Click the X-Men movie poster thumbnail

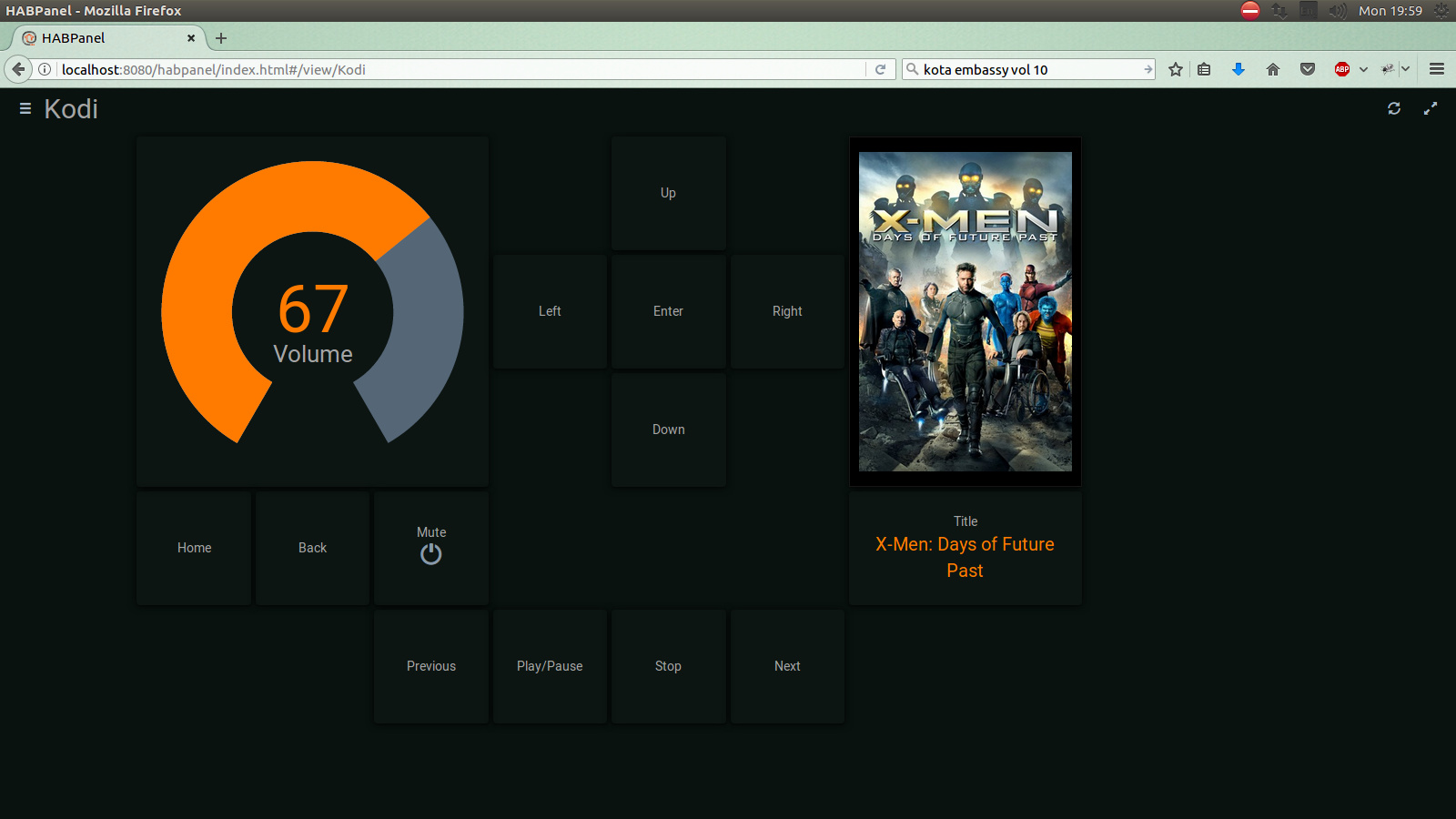(965, 311)
